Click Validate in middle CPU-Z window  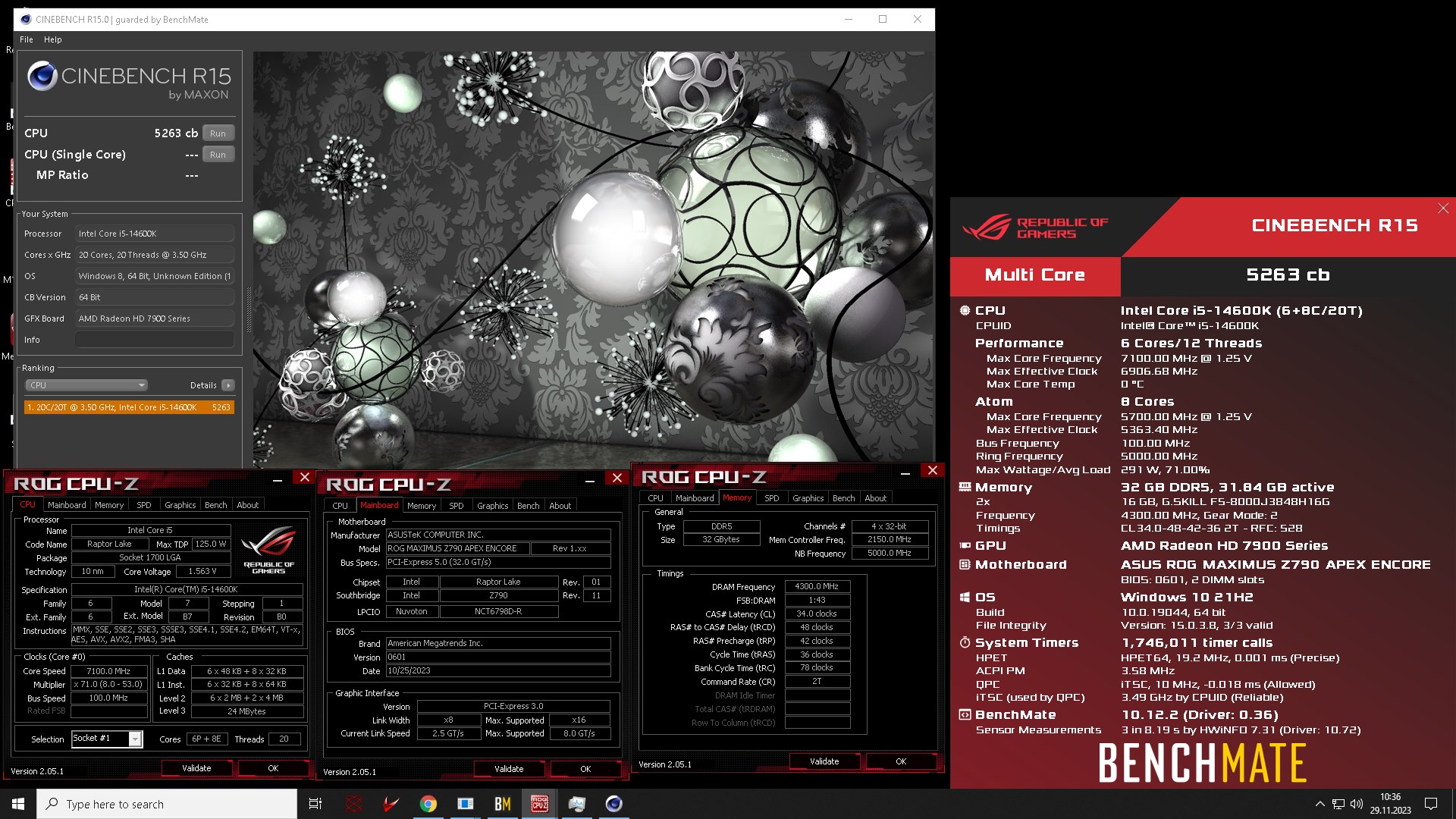pyautogui.click(x=509, y=769)
